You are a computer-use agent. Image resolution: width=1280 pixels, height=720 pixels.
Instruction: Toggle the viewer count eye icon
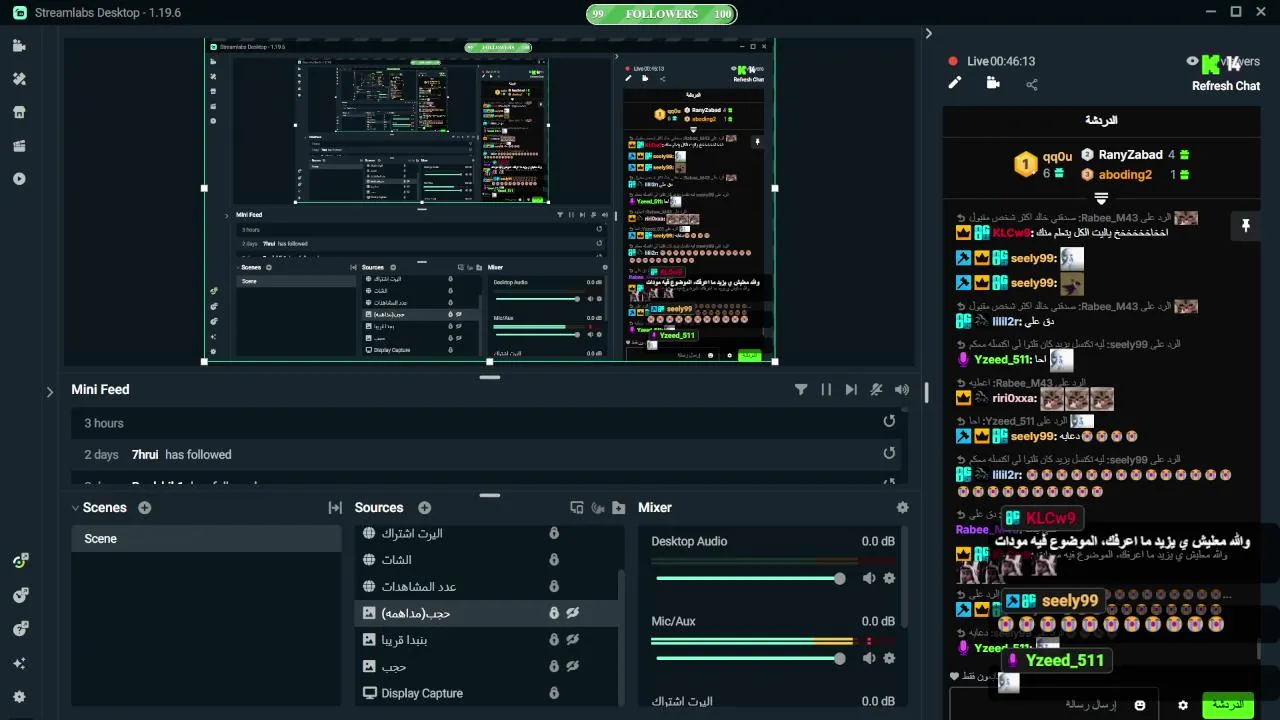coord(1192,61)
